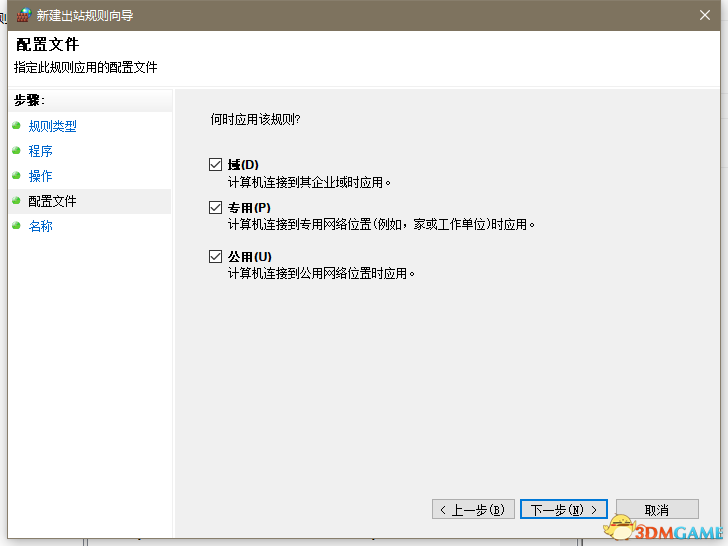Click description mentioning 家或工作单位
728x546 pixels.
(x=381, y=225)
